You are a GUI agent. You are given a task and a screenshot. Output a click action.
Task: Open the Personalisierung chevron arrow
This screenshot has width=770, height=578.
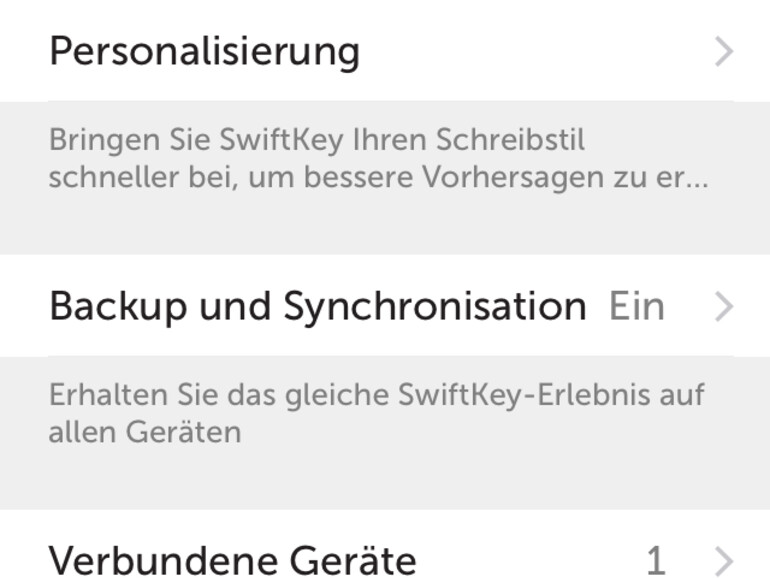(724, 52)
